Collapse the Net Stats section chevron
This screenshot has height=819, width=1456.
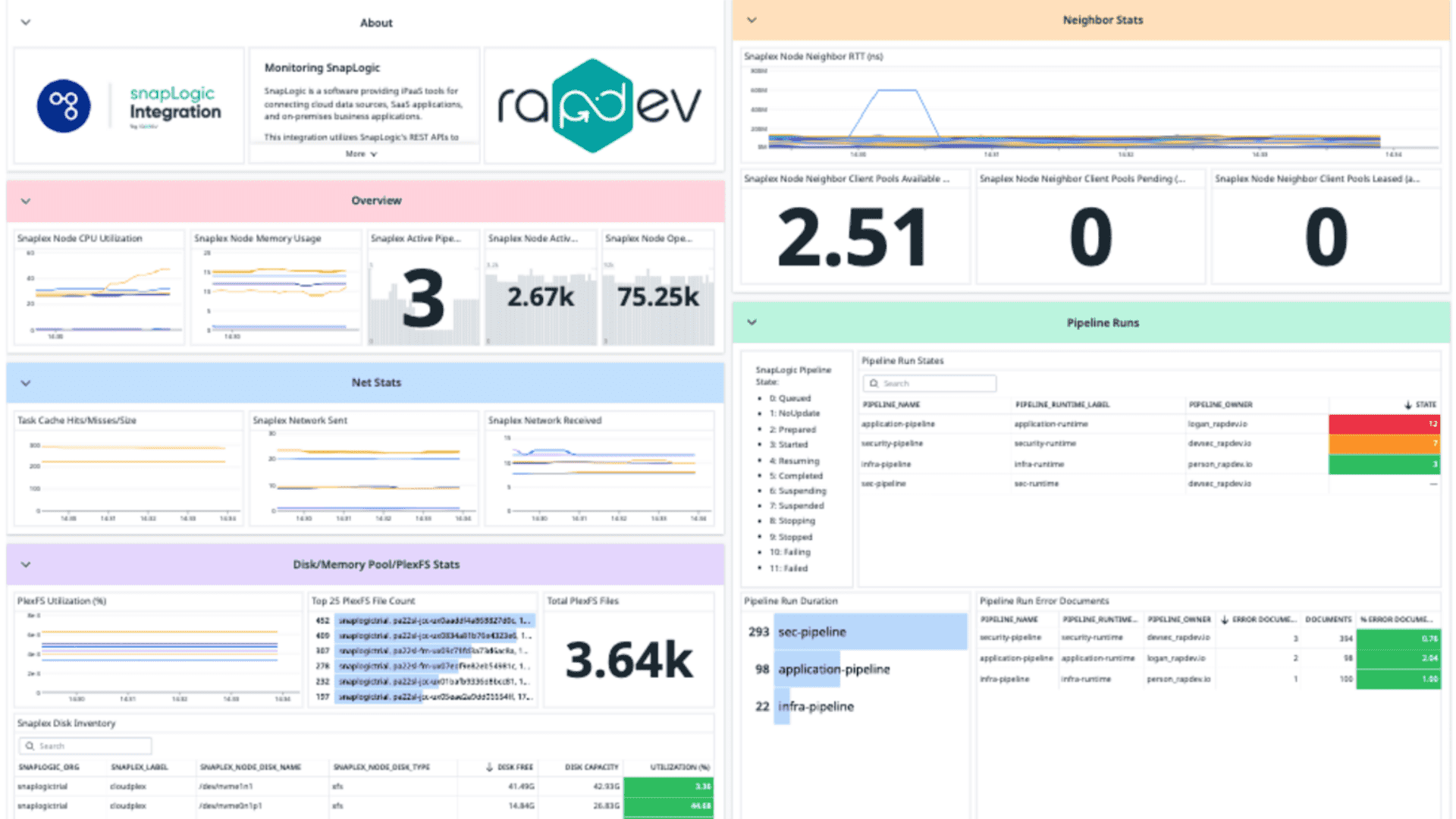(26, 383)
